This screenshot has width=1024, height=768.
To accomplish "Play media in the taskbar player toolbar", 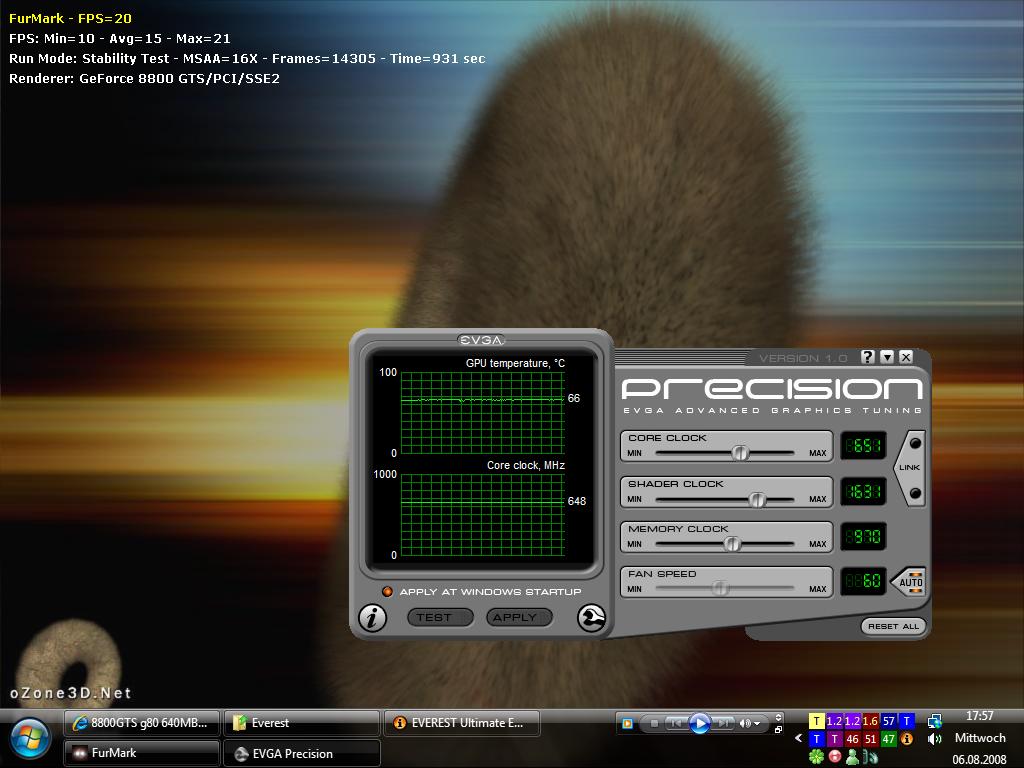I will click(x=699, y=723).
